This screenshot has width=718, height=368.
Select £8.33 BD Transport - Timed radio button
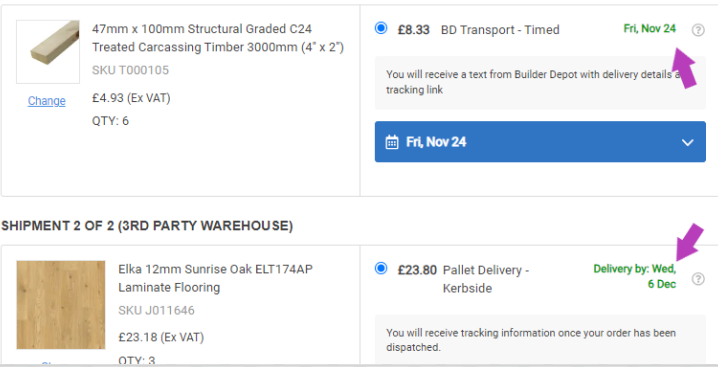[x=381, y=28]
